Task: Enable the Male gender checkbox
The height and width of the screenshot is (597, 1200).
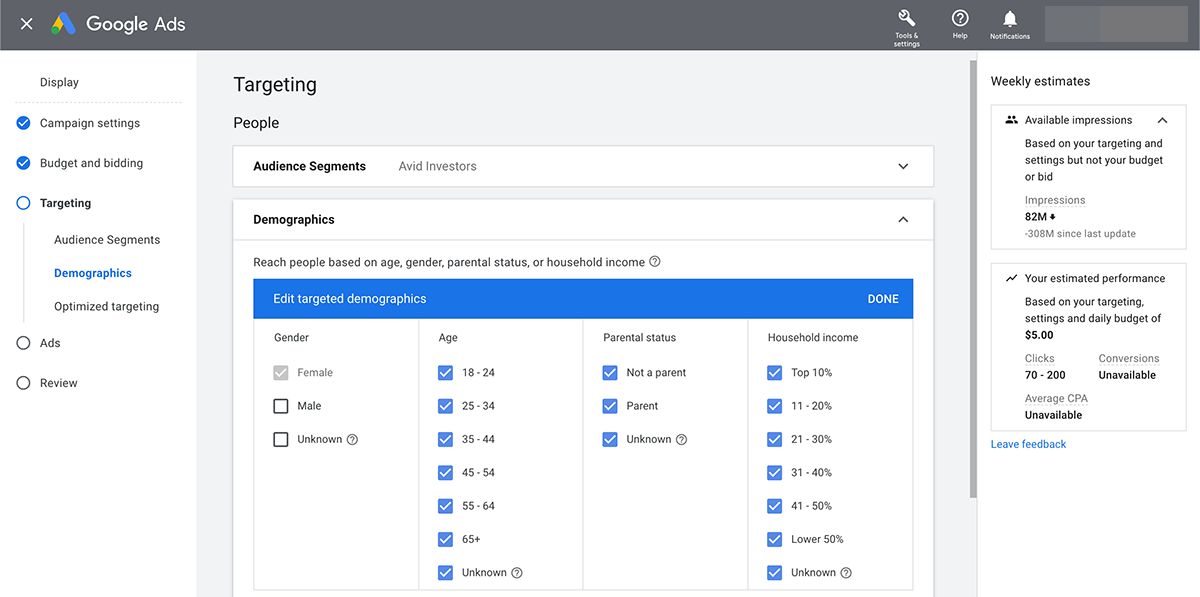Action: [x=280, y=405]
